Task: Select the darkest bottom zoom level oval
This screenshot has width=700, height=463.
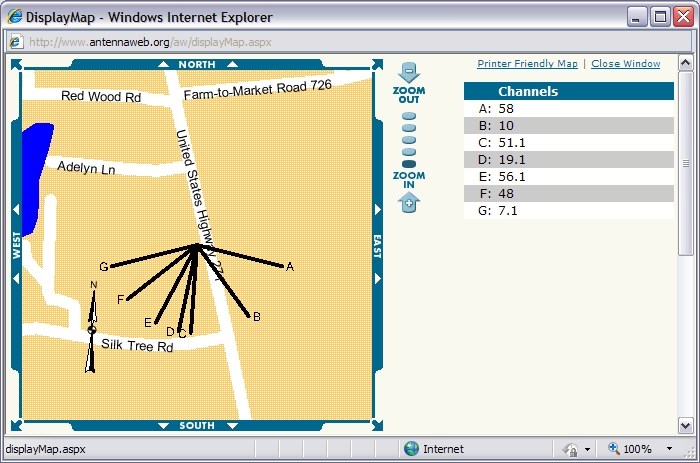Action: [x=409, y=164]
